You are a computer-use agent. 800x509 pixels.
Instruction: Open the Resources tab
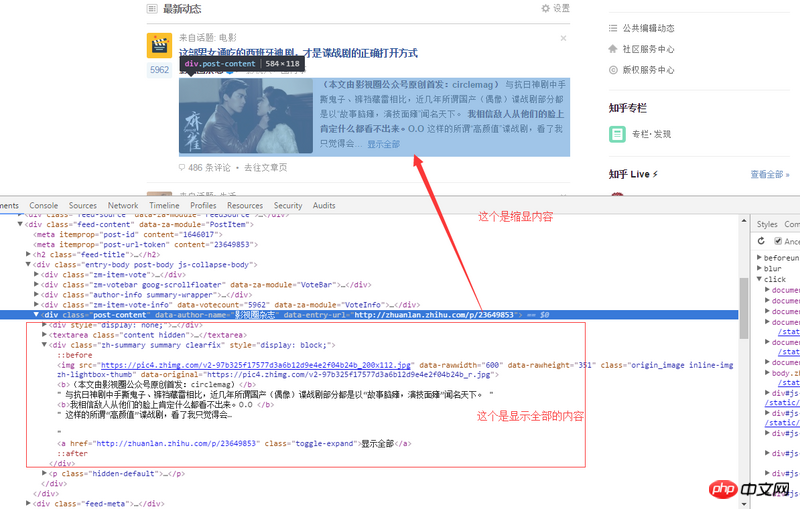[x=245, y=206]
